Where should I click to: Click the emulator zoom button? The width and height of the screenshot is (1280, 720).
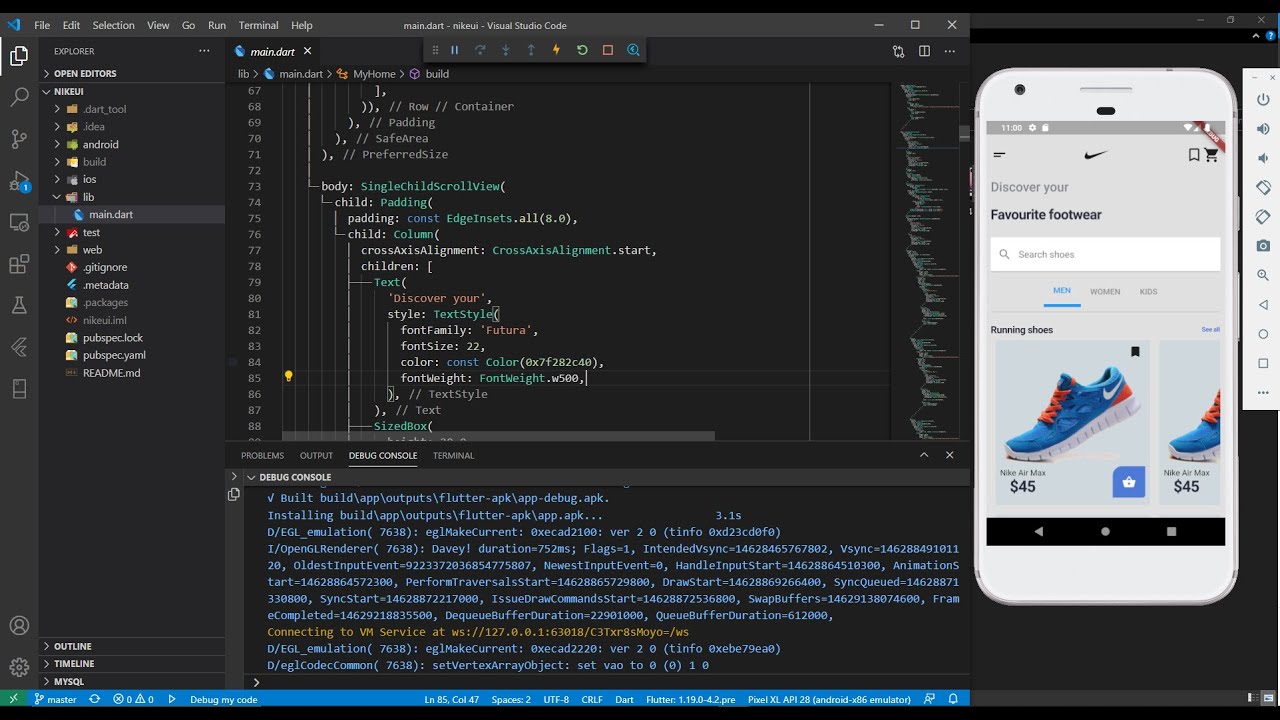[x=1263, y=275]
